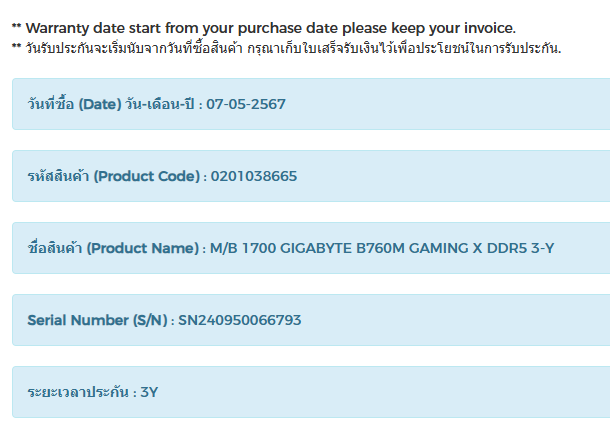Click M/B 1700 in the product name
This screenshot has width=610, height=427.
pyautogui.click(x=238, y=248)
